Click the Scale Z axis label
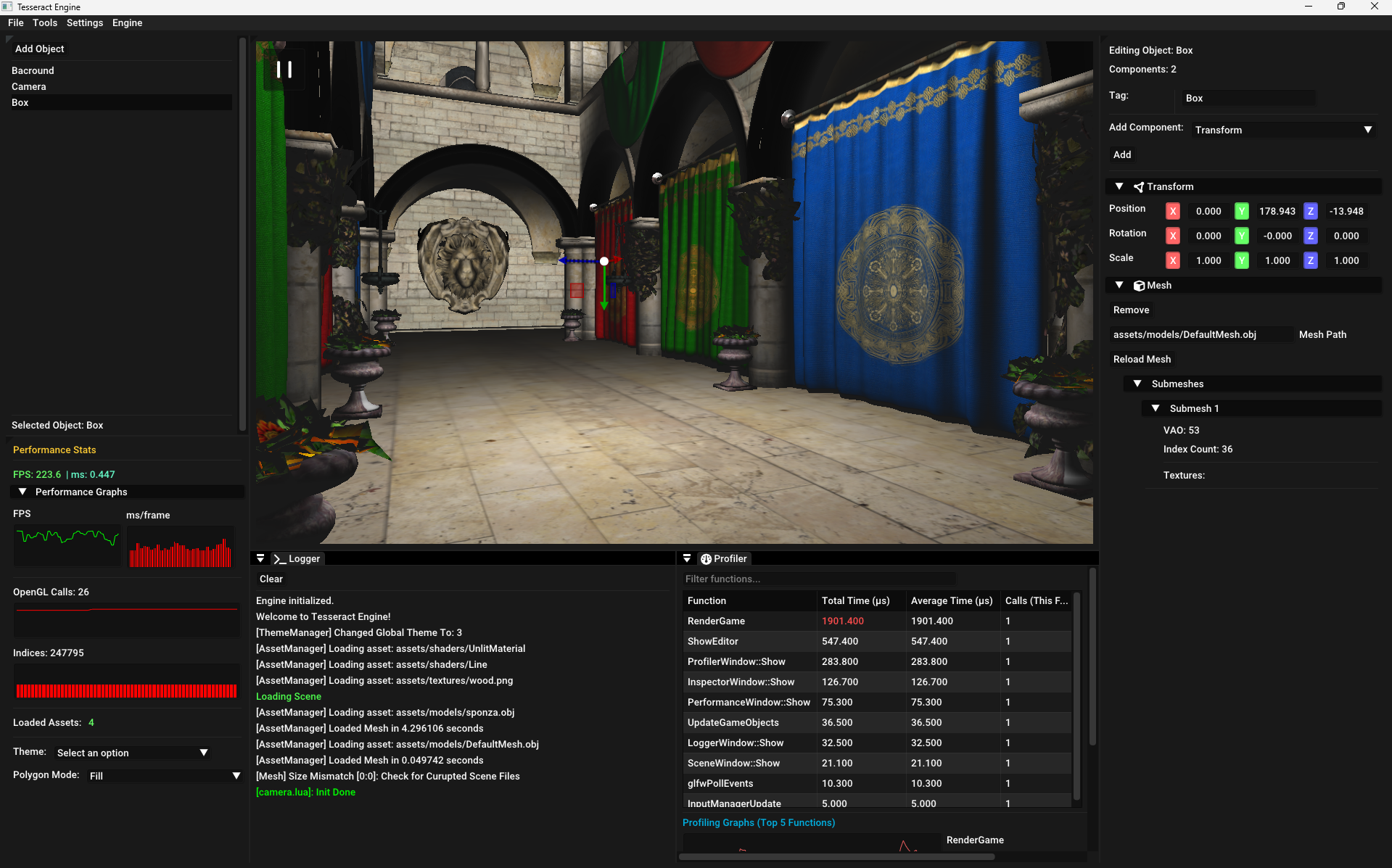Image resolution: width=1392 pixels, height=868 pixels. pos(1311,260)
